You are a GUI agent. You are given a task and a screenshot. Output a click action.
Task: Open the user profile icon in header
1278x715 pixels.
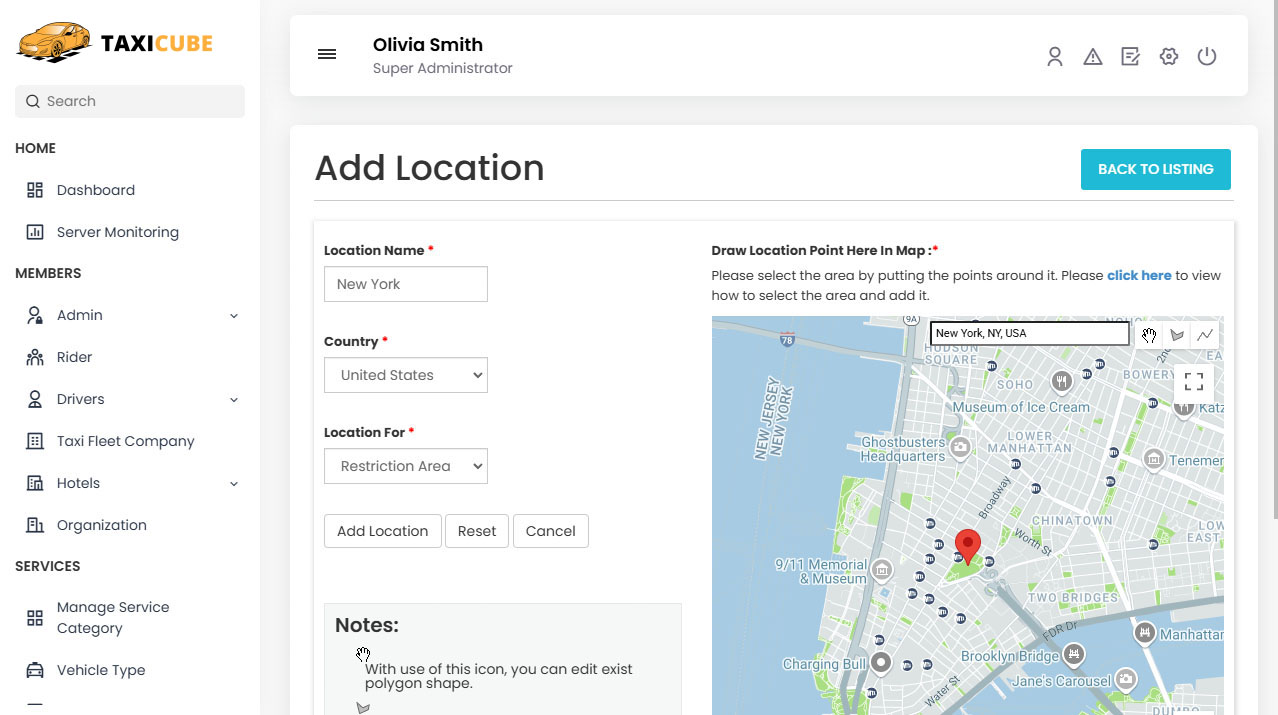tap(1054, 57)
